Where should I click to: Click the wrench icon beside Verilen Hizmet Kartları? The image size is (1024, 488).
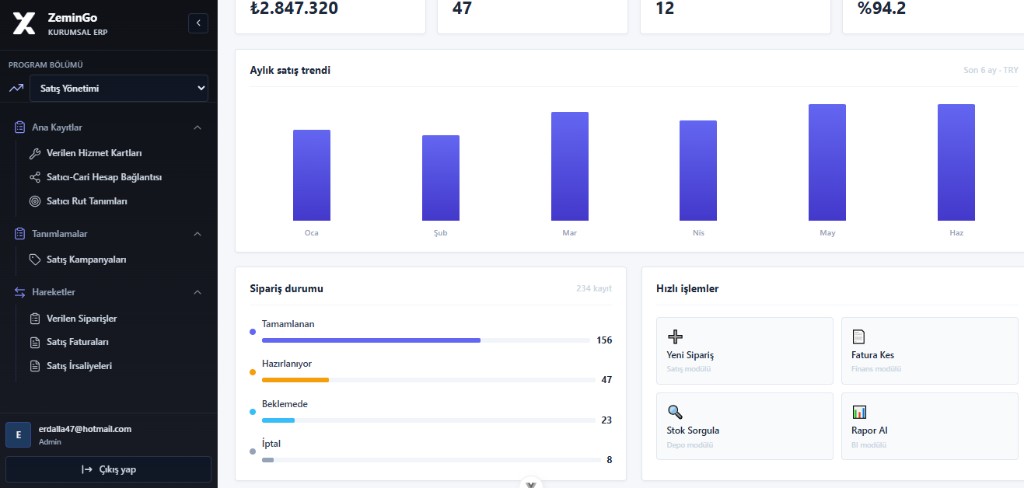(35, 154)
